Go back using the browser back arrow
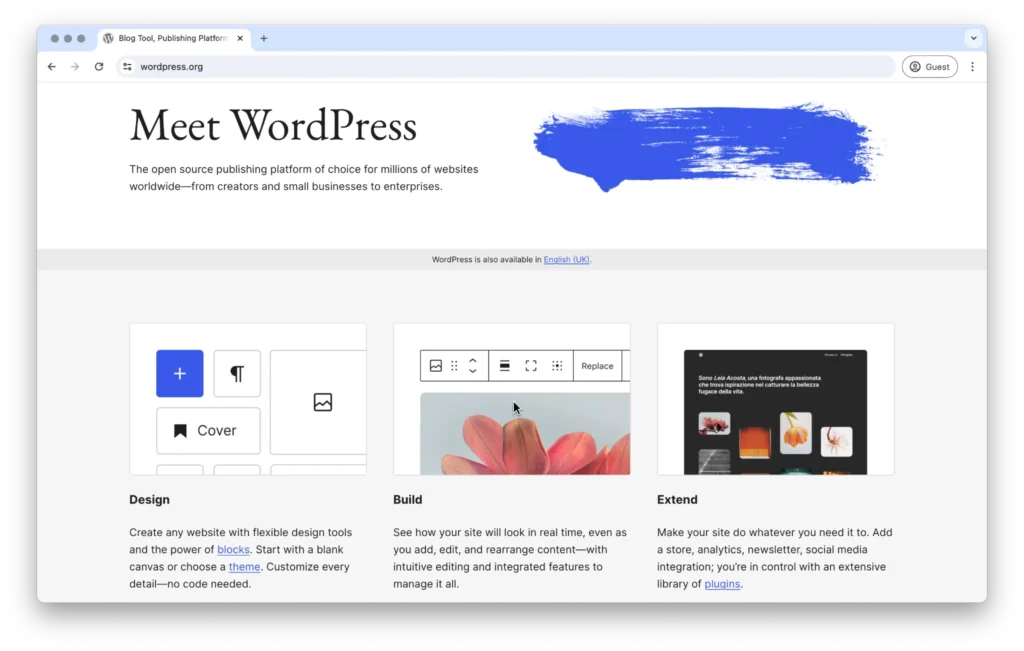This screenshot has width=1024, height=651. [52, 67]
